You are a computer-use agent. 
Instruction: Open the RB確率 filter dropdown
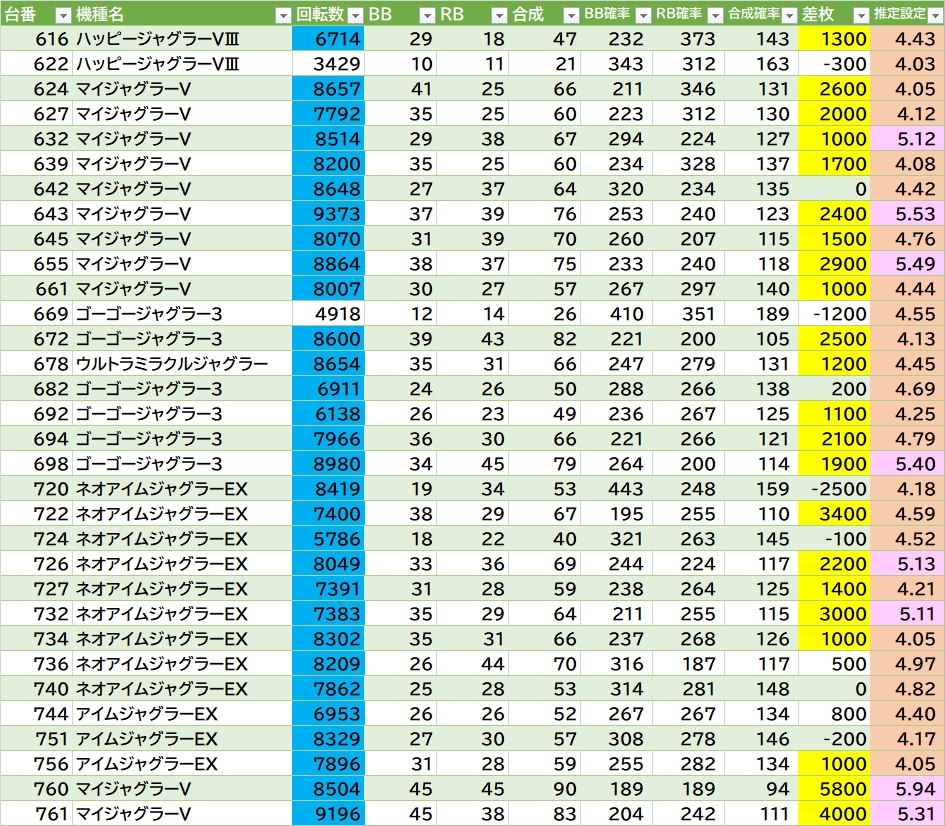[714, 15]
